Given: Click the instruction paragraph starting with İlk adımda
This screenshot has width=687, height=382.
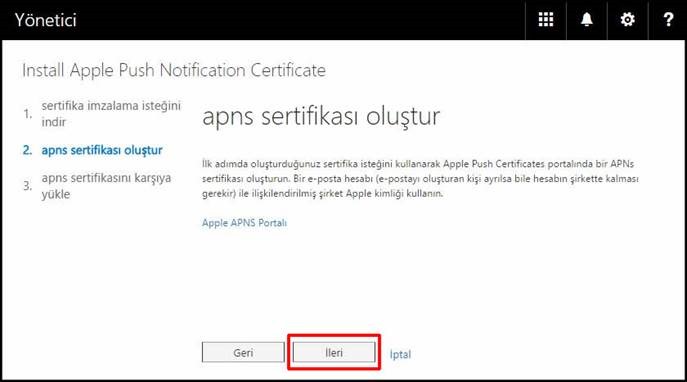Looking at the screenshot, I should tap(420, 179).
